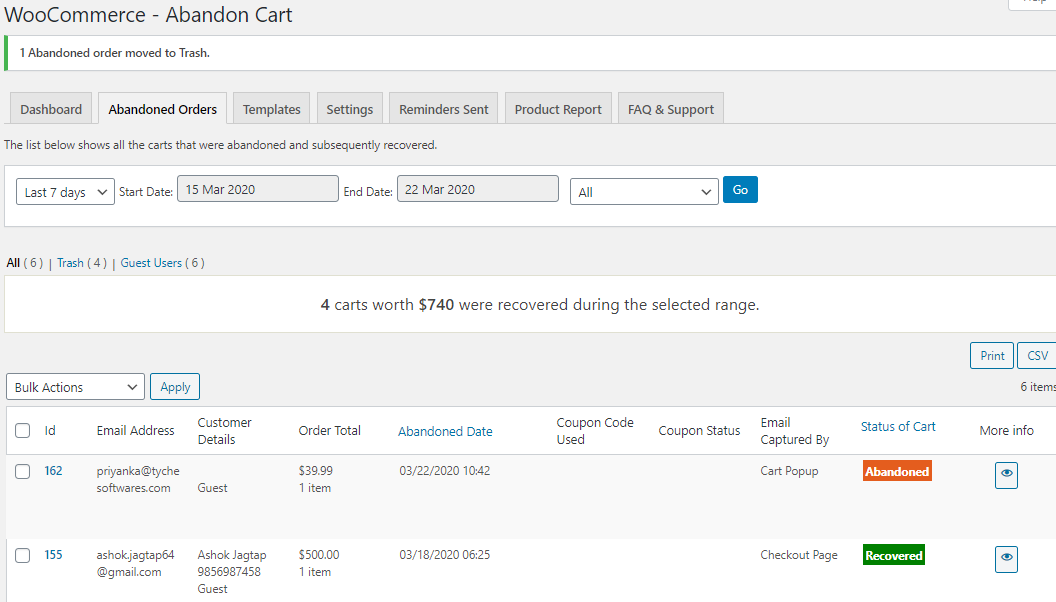Click the Id column header
This screenshot has height=602, width=1056.
tap(50, 430)
